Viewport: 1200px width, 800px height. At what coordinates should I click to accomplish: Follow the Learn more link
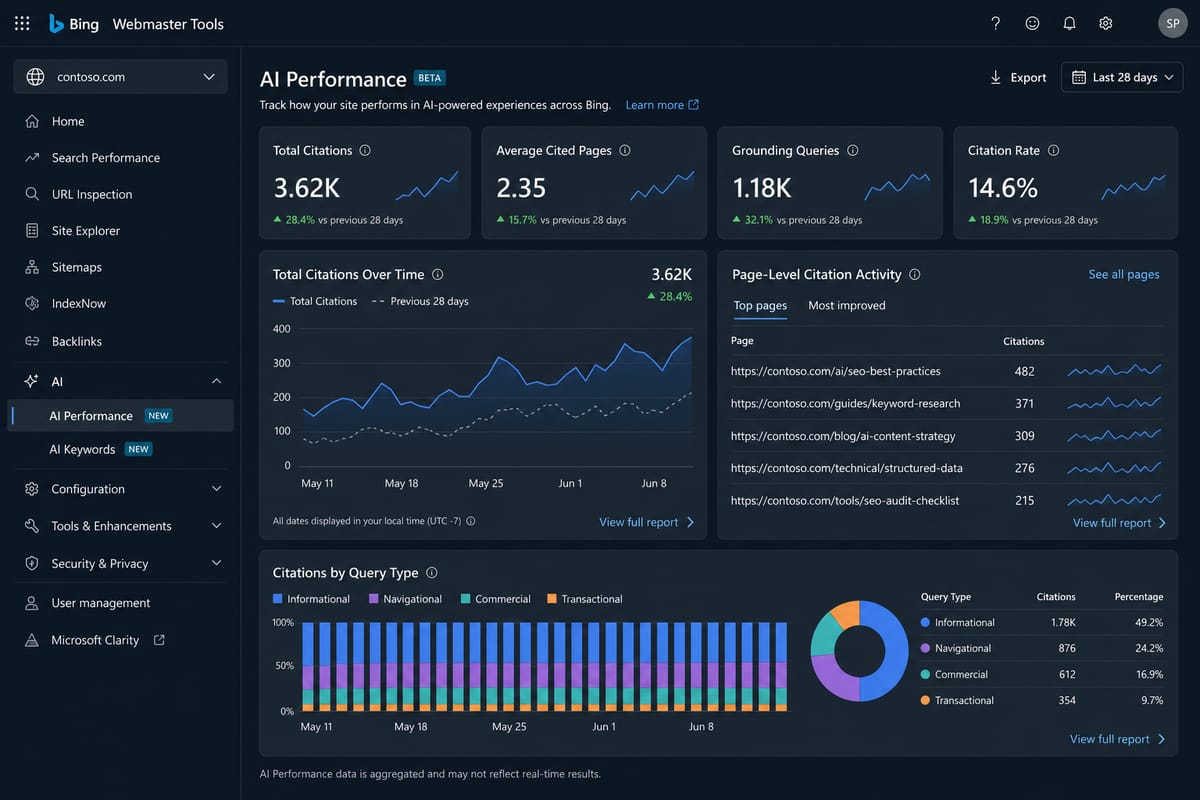coord(662,105)
